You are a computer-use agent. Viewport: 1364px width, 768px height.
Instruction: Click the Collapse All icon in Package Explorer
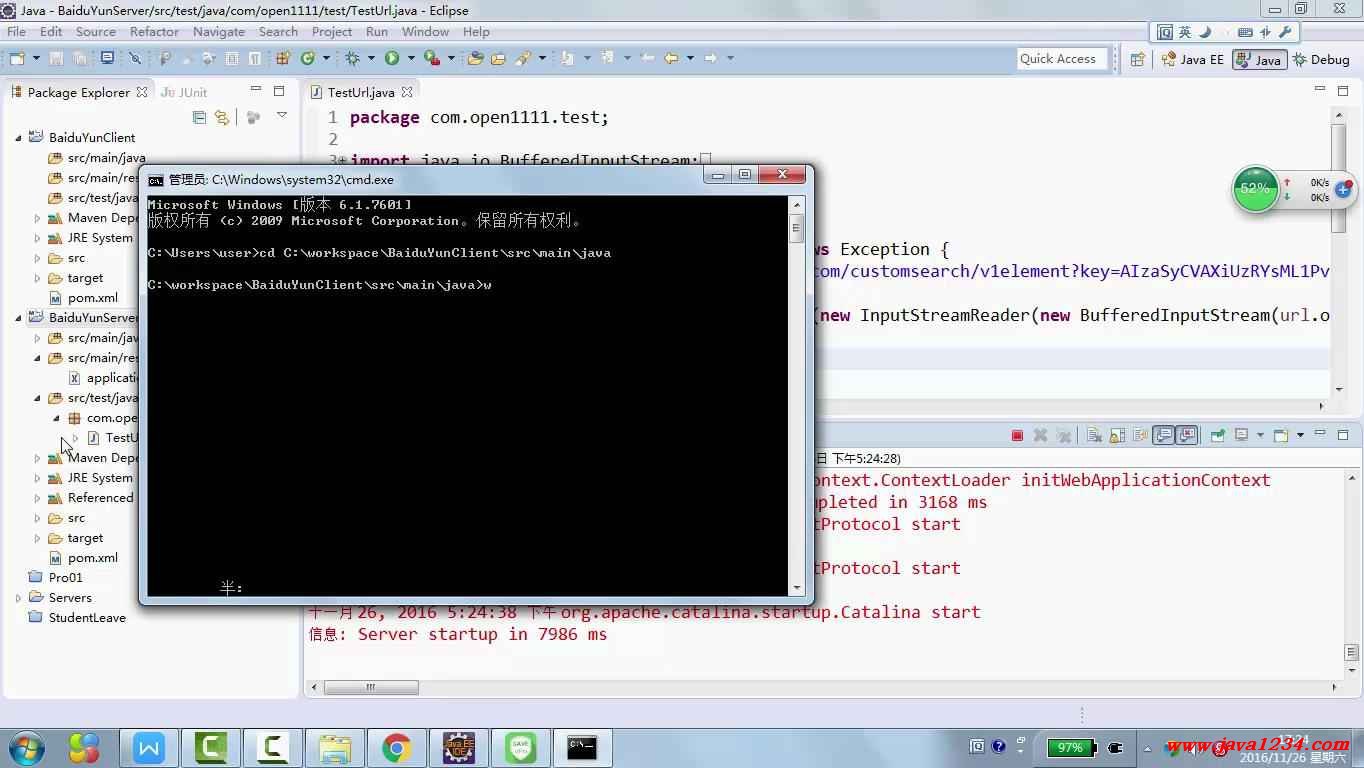[199, 117]
